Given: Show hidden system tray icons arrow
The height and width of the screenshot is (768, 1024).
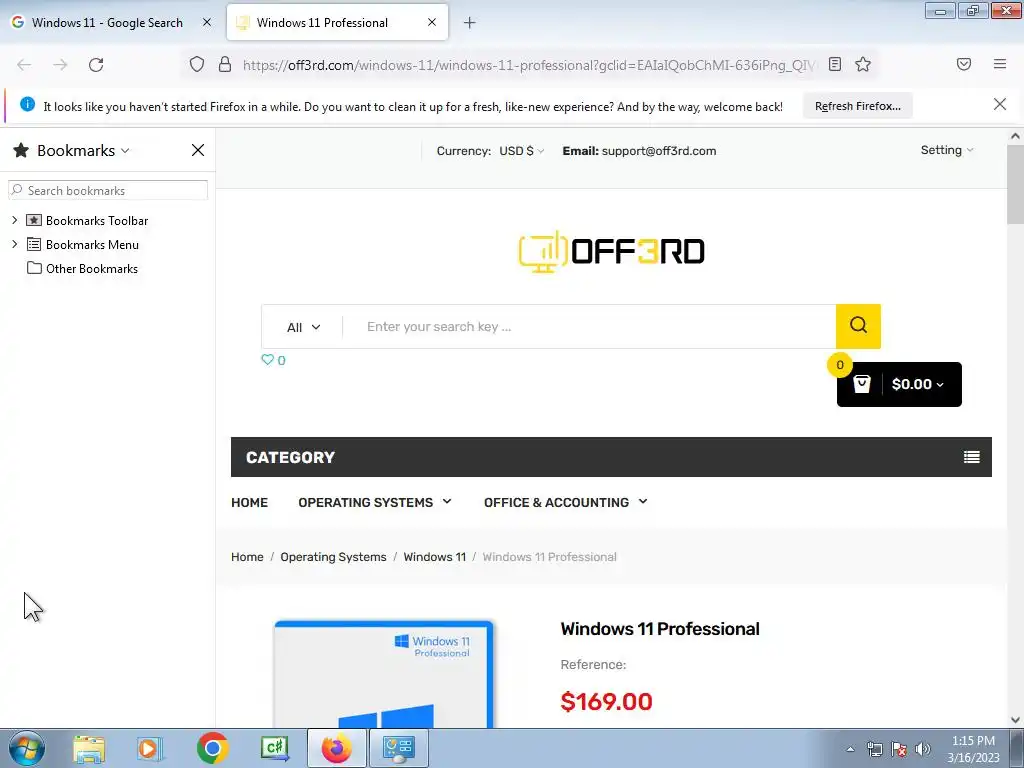Looking at the screenshot, I should [x=850, y=749].
